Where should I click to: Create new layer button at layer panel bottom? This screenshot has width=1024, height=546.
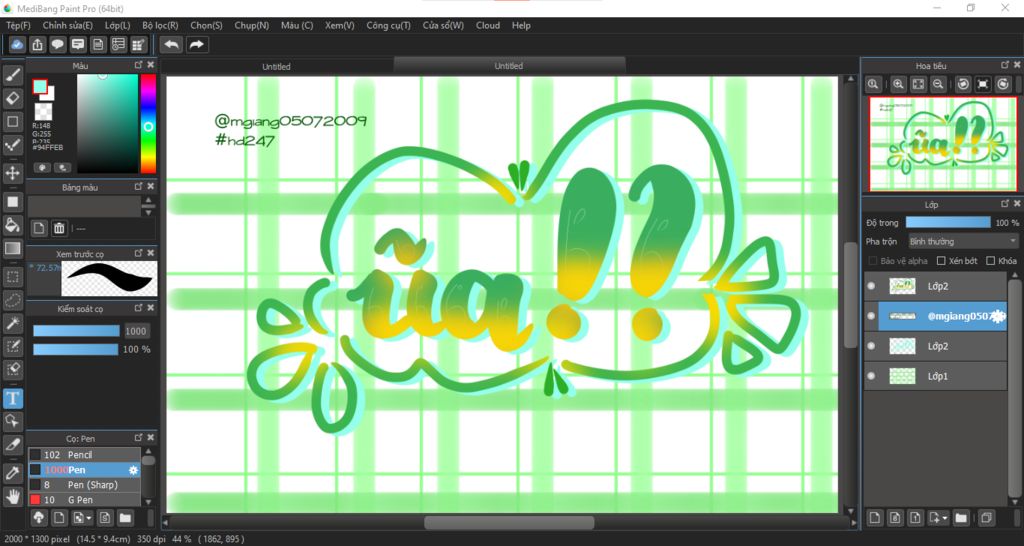coord(875,518)
